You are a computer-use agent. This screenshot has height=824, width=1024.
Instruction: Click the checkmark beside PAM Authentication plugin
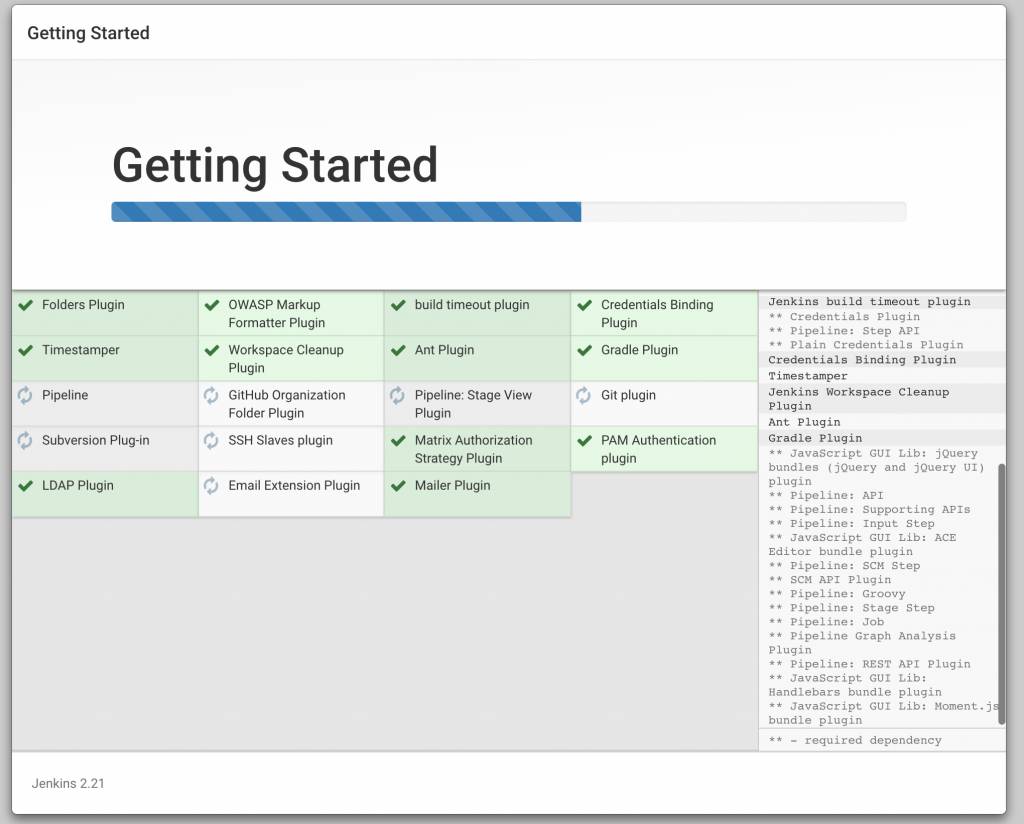click(584, 441)
